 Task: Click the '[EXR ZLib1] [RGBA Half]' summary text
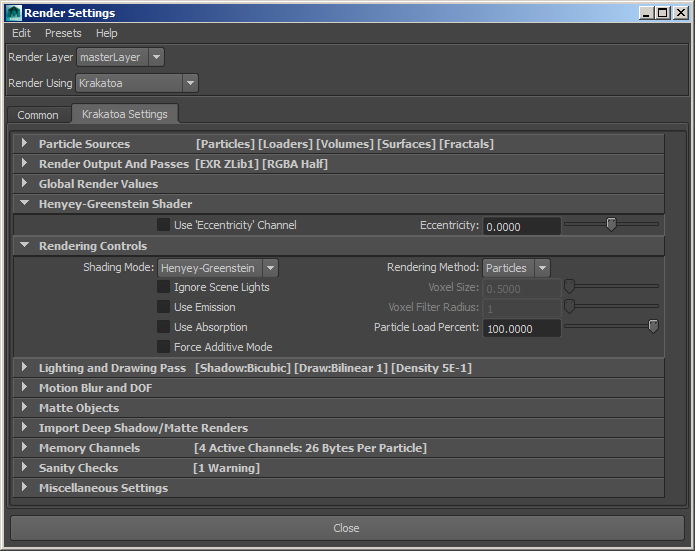coord(262,164)
